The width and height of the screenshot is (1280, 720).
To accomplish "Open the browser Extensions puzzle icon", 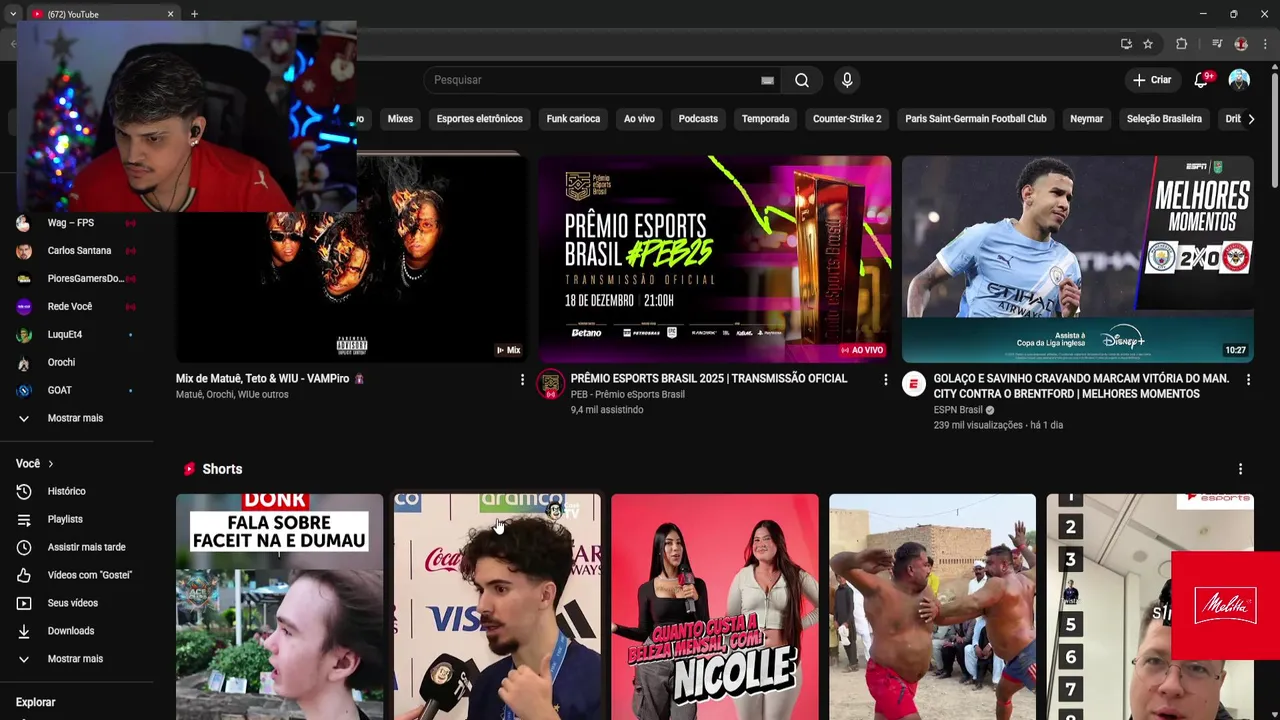I will [x=1181, y=44].
